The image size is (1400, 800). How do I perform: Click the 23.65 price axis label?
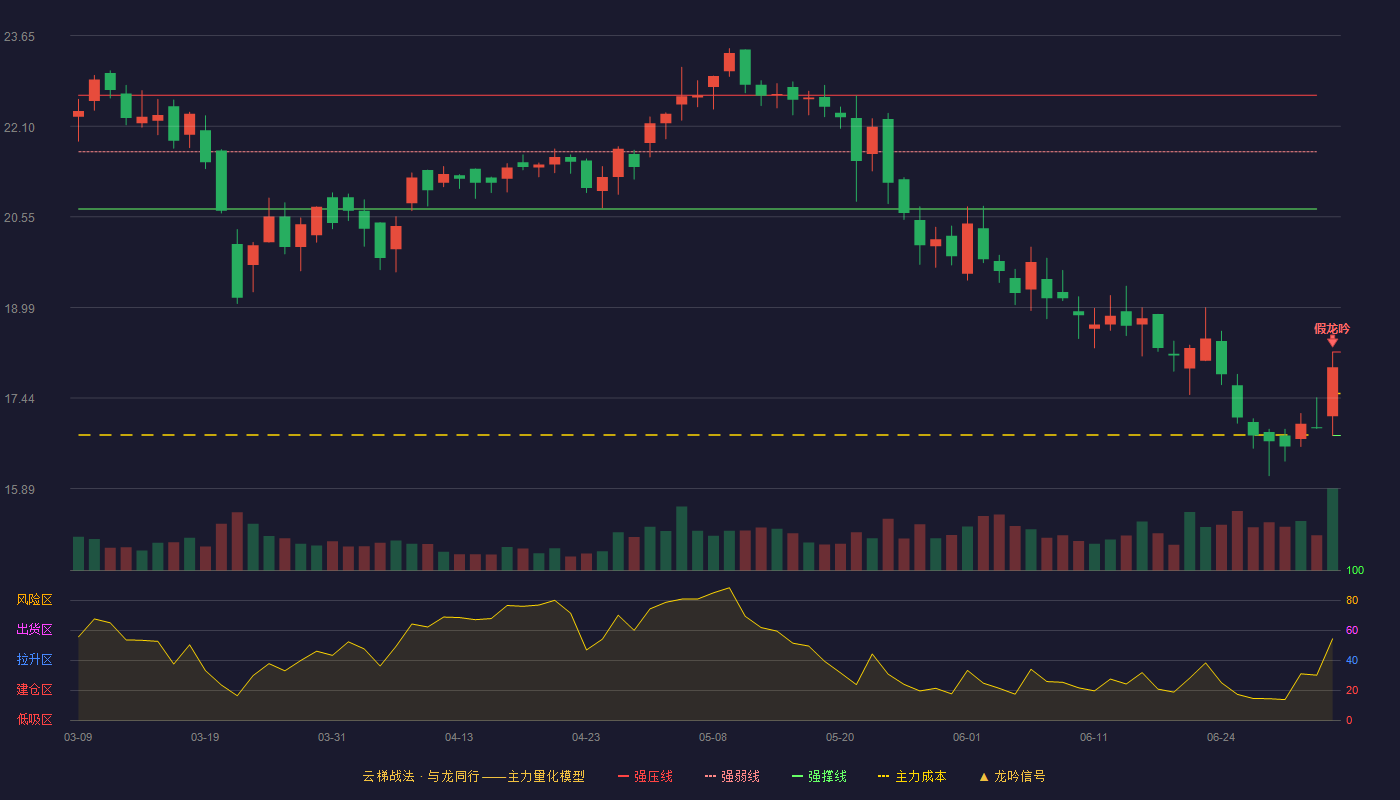[19, 37]
